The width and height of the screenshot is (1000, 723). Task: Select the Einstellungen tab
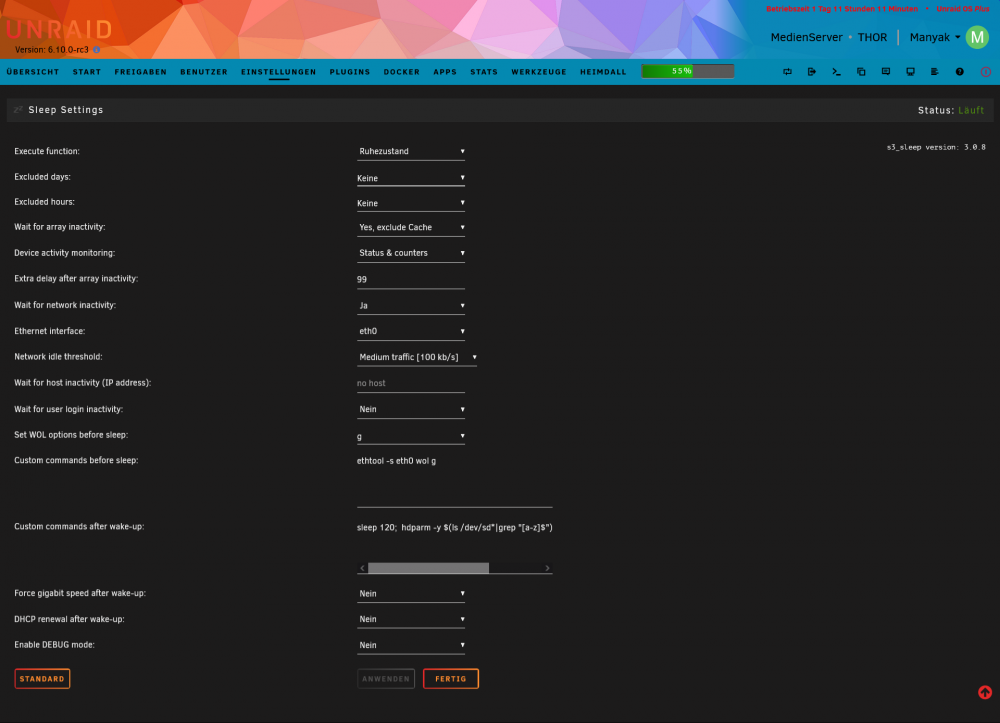279,72
